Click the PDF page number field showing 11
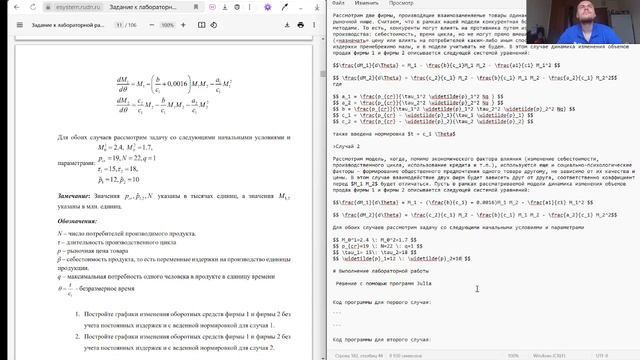Image resolution: width=640 pixels, height=360 pixels. pos(119,25)
